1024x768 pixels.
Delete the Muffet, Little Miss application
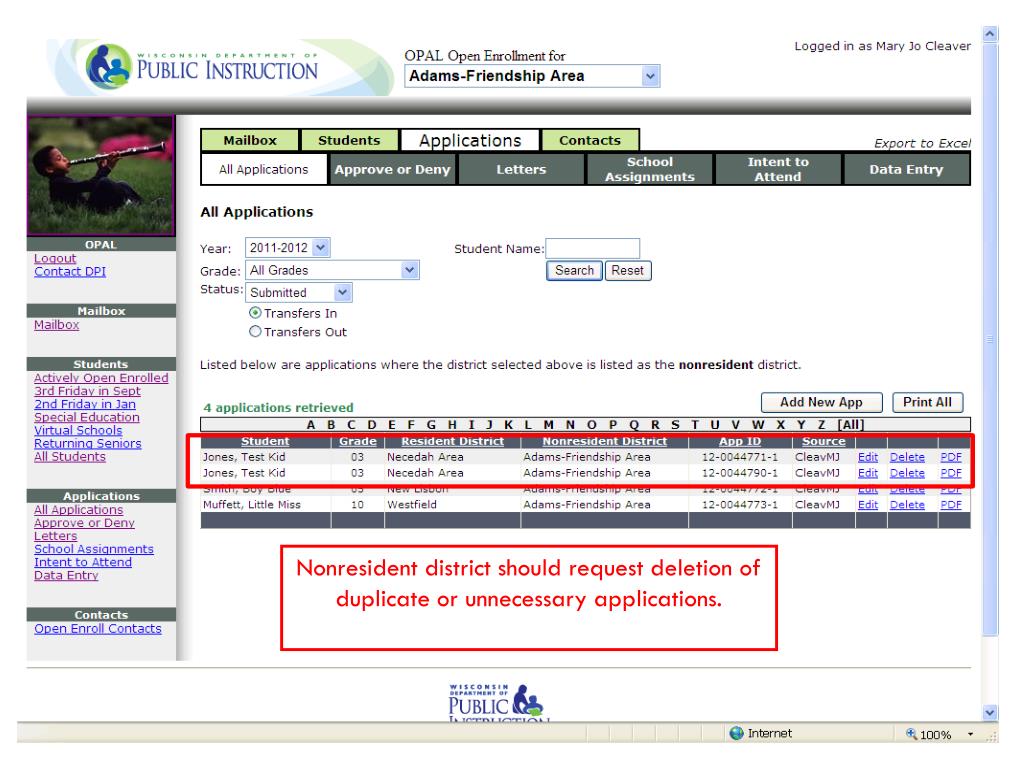pos(907,505)
